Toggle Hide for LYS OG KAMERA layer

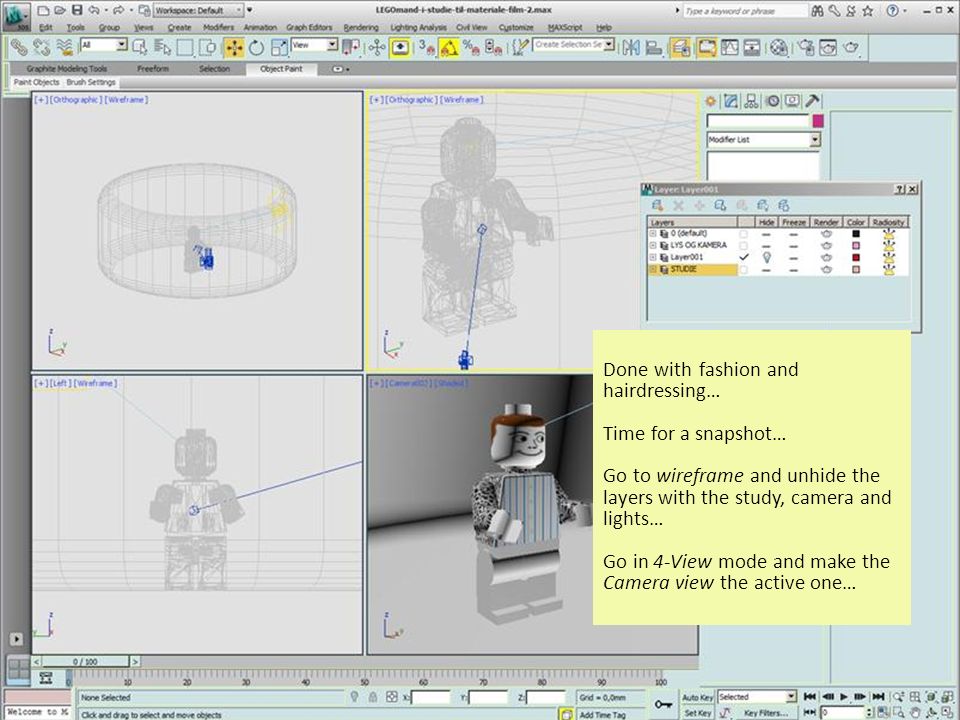tap(766, 246)
